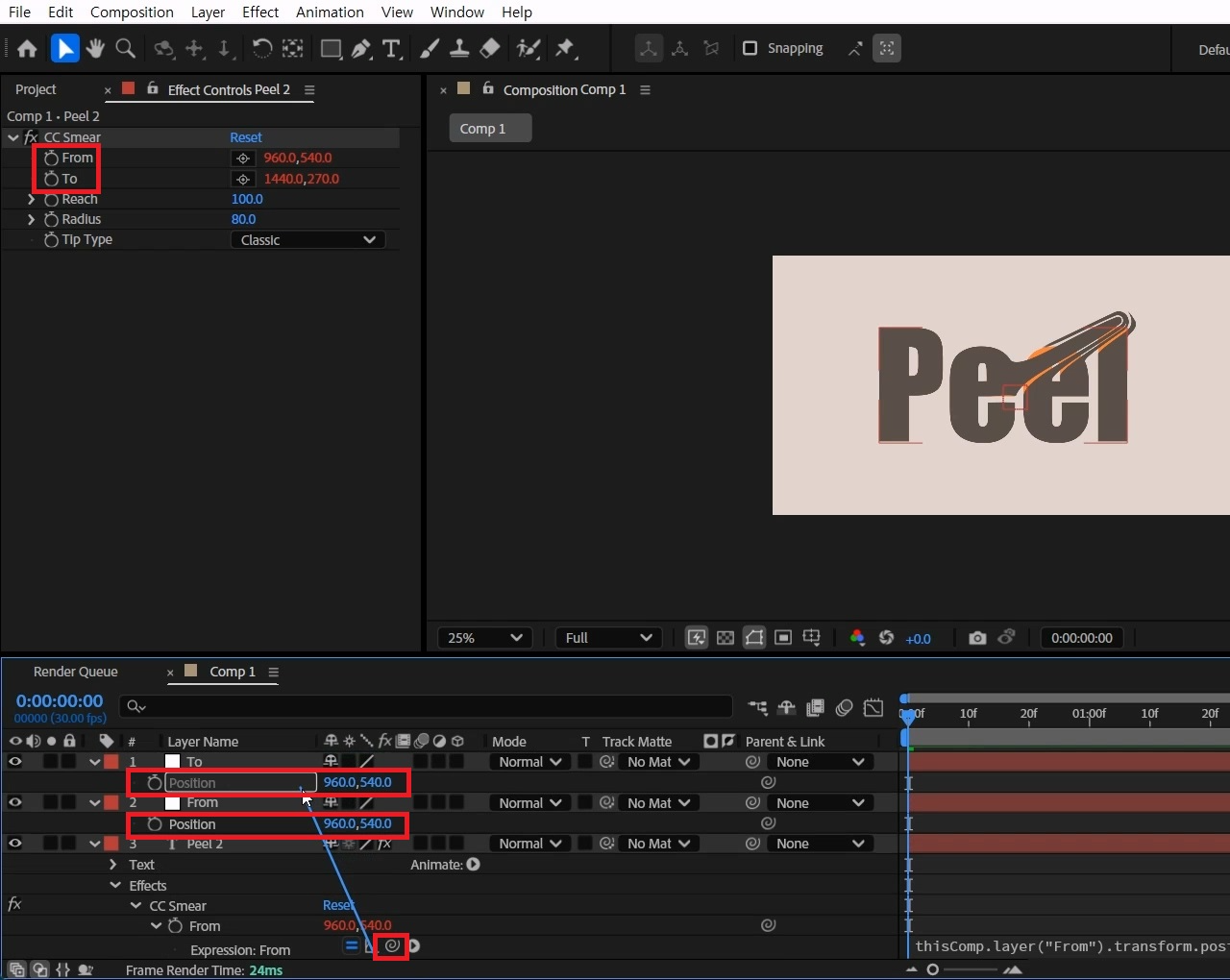Click the red label color of To layer
Screen dimensions: 1230x980
[x=111, y=762]
